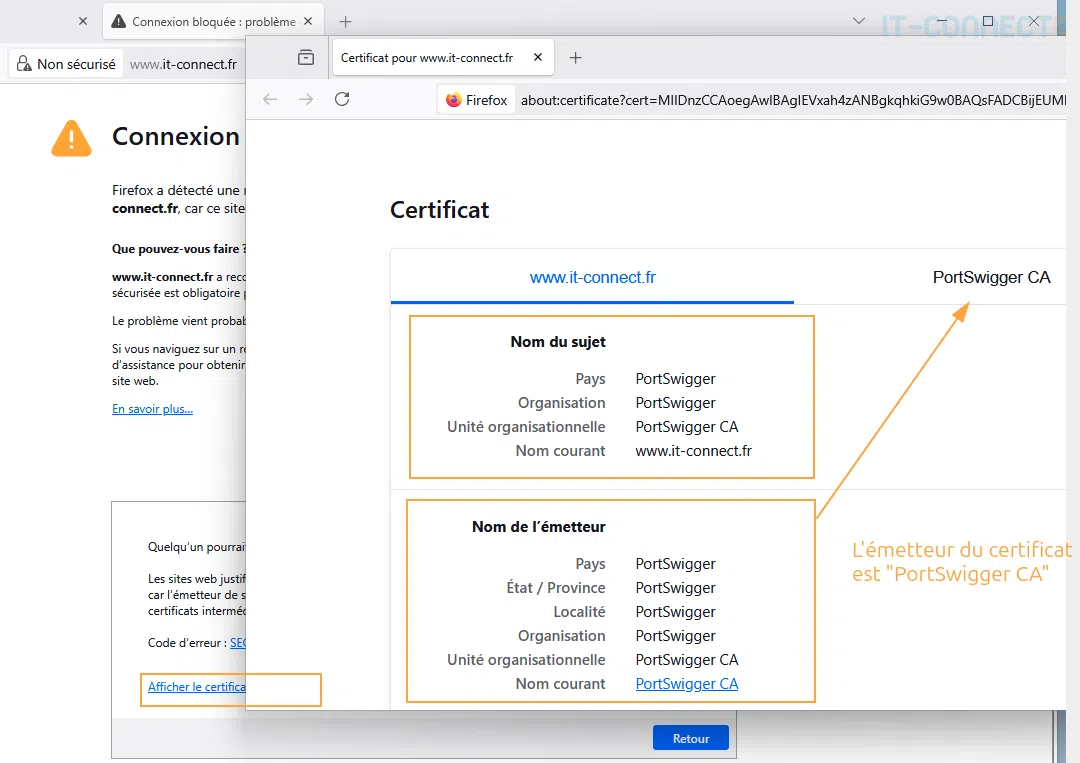Click the Firefox logo in address bar
The height and width of the screenshot is (763, 1080).
pyautogui.click(x=454, y=100)
